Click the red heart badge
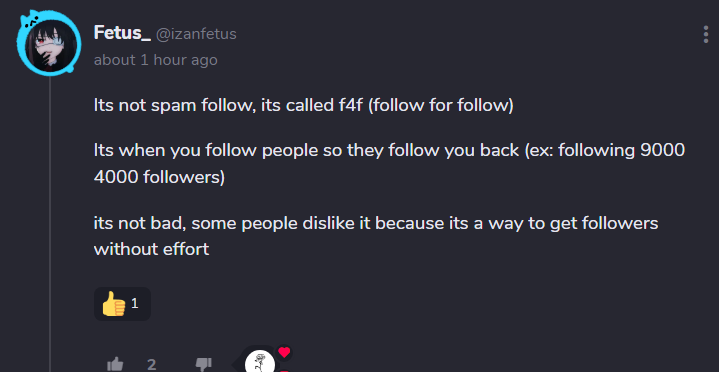 284,352
